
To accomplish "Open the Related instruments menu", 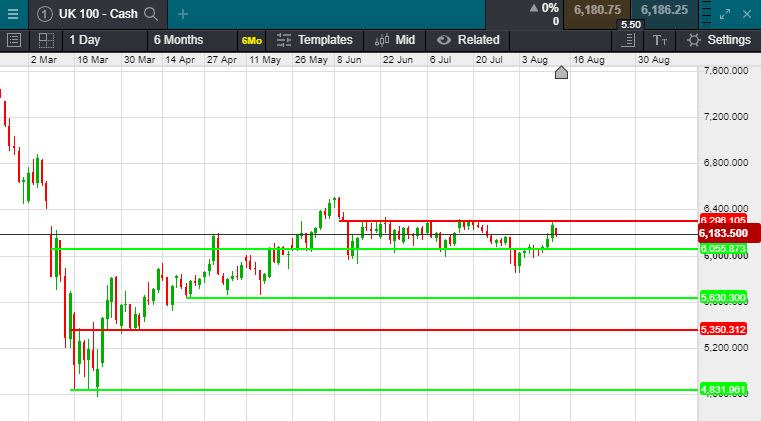I will (x=468, y=40).
